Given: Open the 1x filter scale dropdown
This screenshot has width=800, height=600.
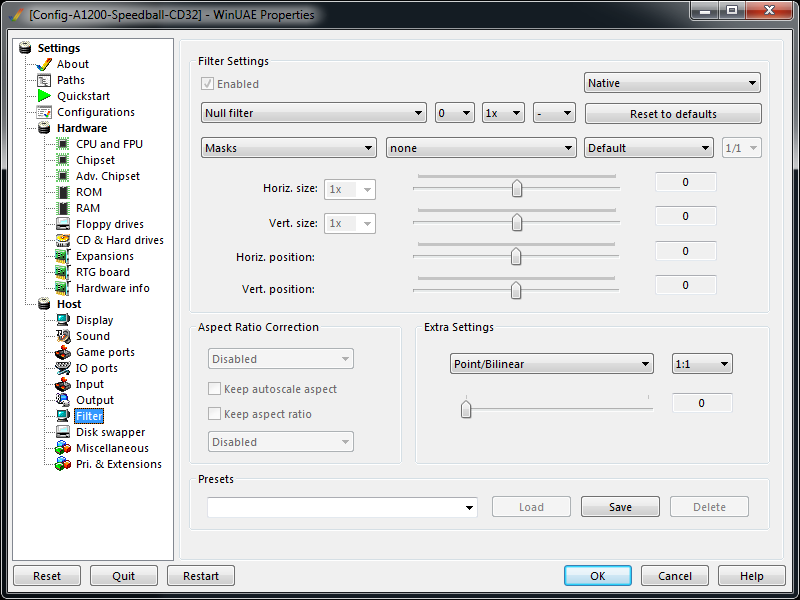Looking at the screenshot, I should [503, 113].
